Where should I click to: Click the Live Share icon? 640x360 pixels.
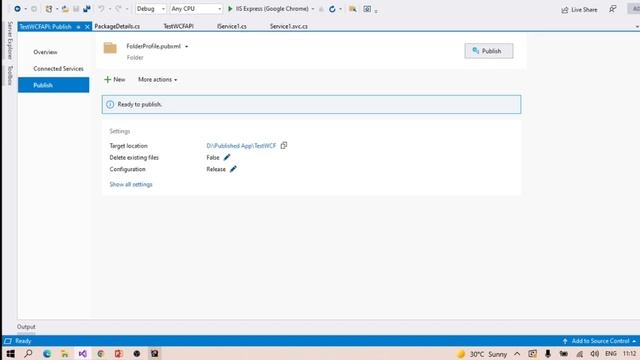point(565,10)
